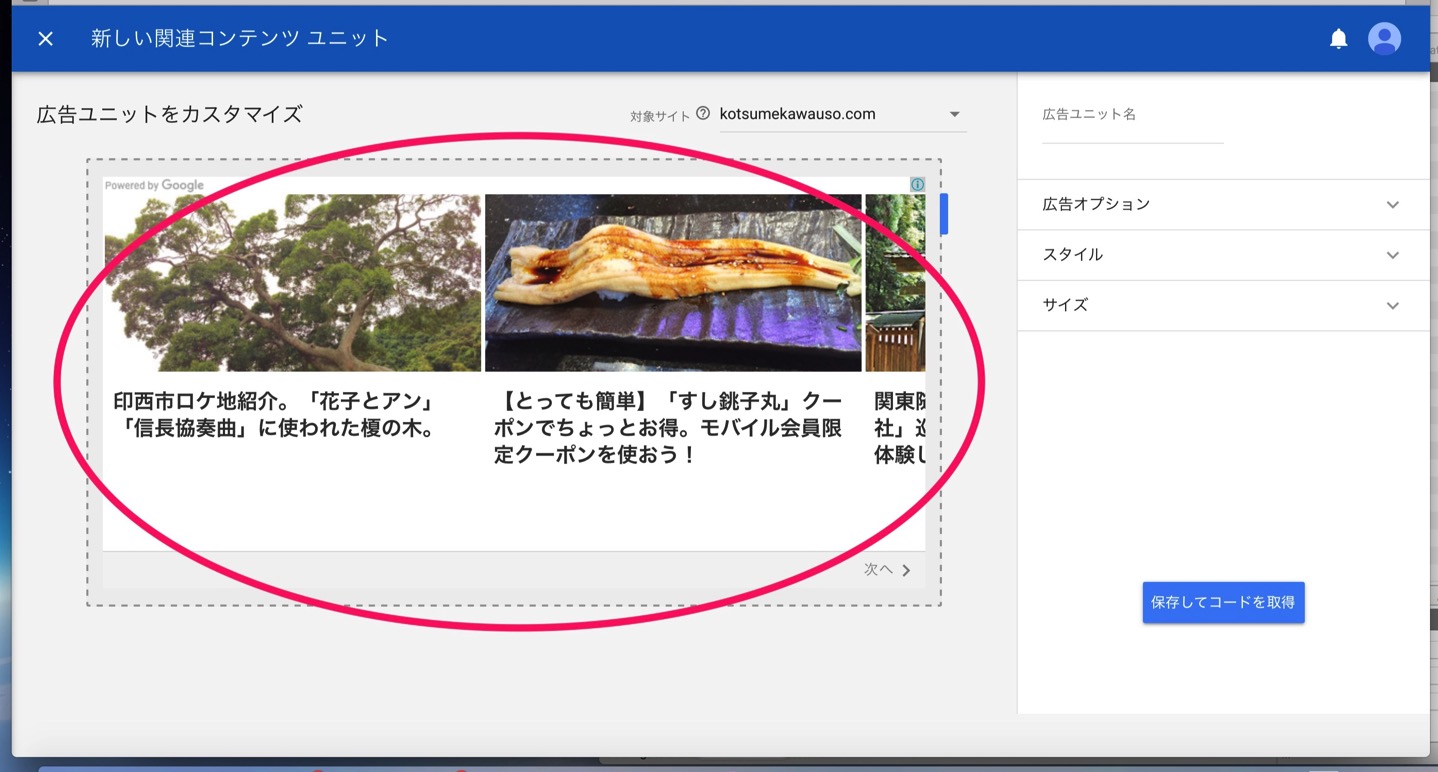The width and height of the screenshot is (1438, 772).
Task: Open the user account avatar
Action: point(1384,39)
